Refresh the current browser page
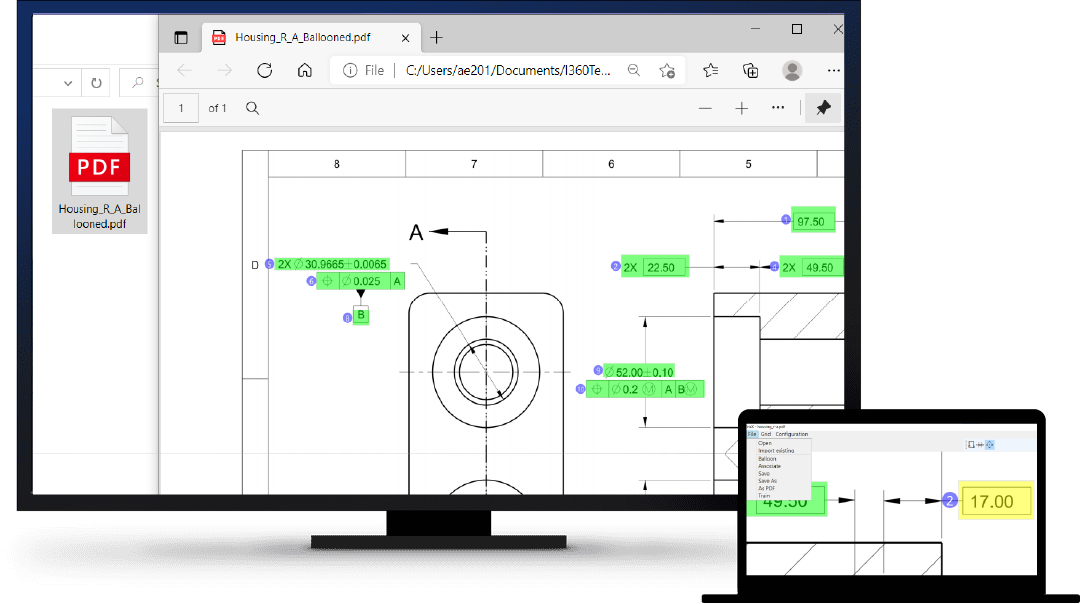This screenshot has height=604, width=1081. 264,70
